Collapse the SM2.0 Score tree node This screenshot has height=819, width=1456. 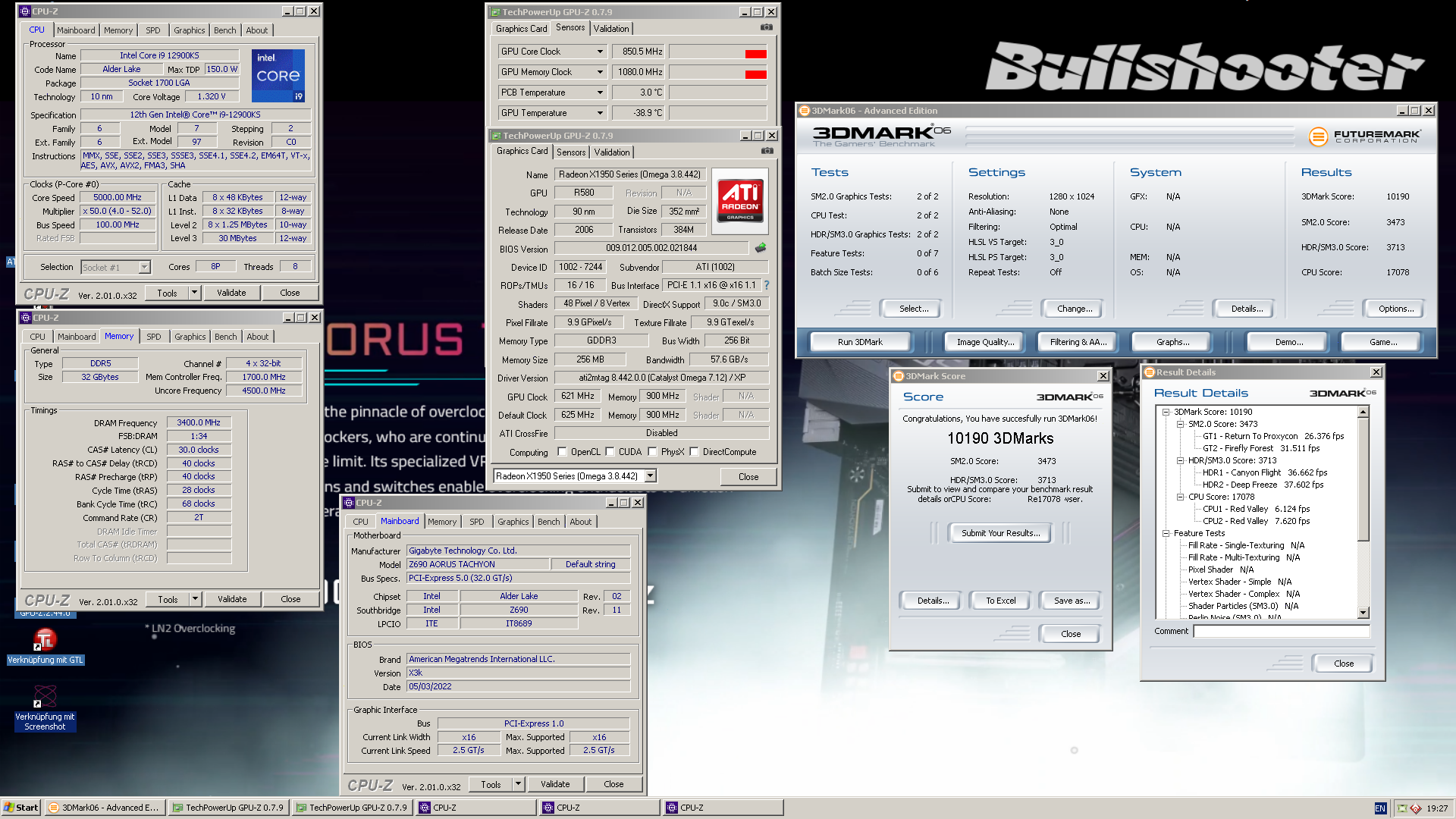pyautogui.click(x=1180, y=425)
